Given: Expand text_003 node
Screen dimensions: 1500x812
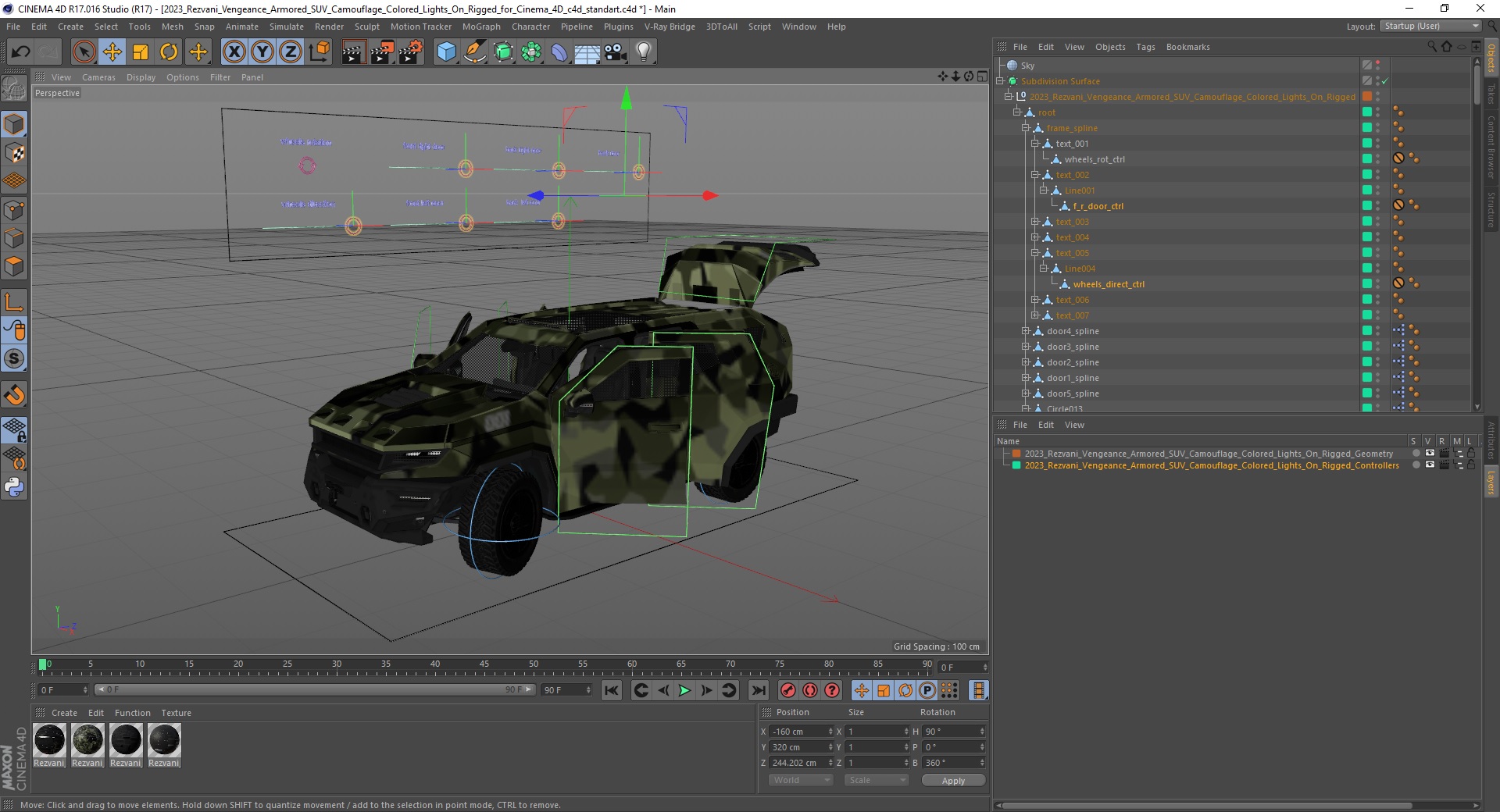Looking at the screenshot, I should click(x=1034, y=222).
